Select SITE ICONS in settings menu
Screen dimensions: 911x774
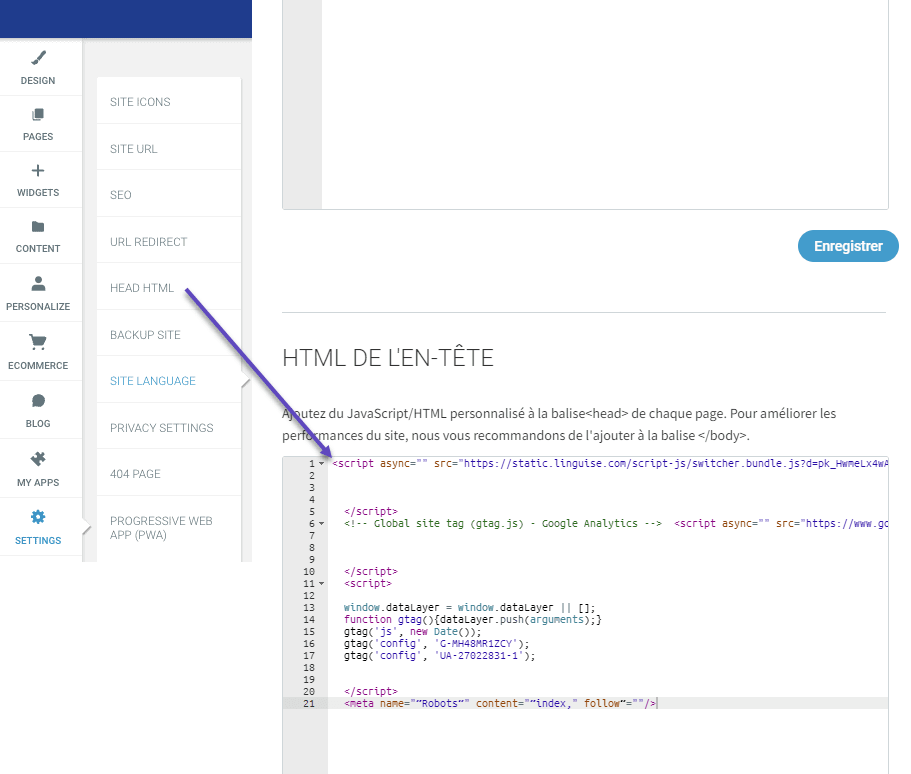pos(169,102)
